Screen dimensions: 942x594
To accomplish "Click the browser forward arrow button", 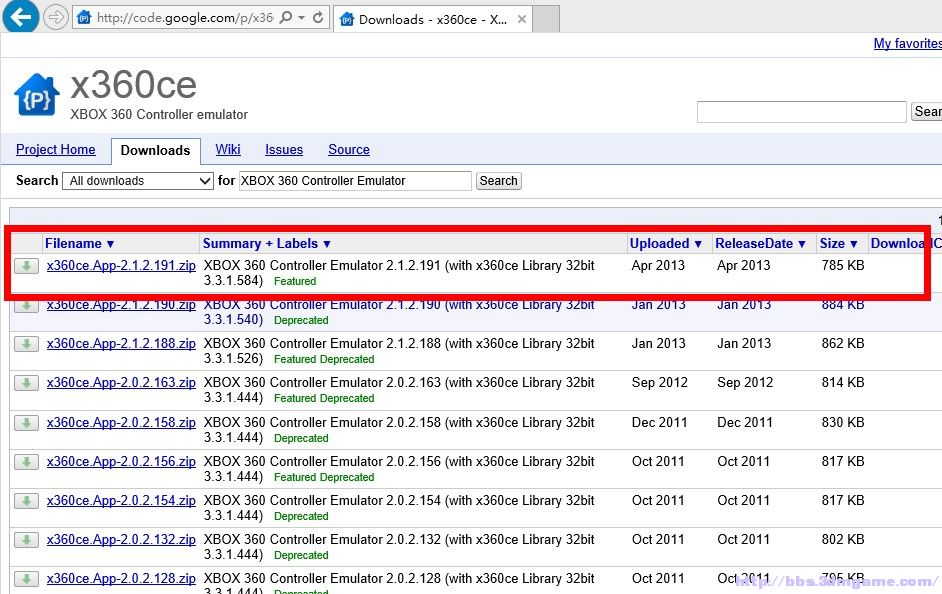I will [56, 17].
